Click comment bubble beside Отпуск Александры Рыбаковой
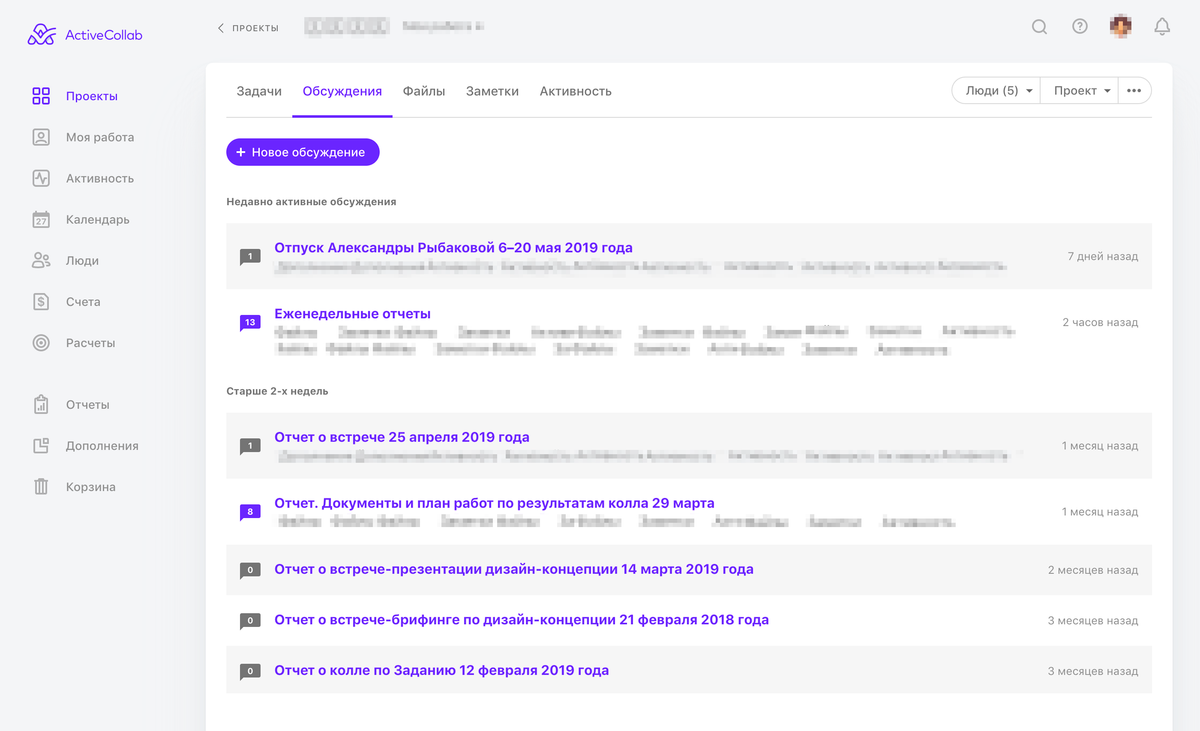 [x=250, y=257]
